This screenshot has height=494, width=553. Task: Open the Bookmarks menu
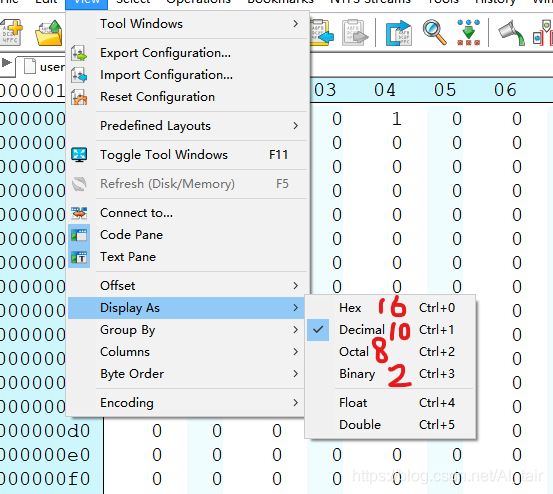click(x=280, y=2)
